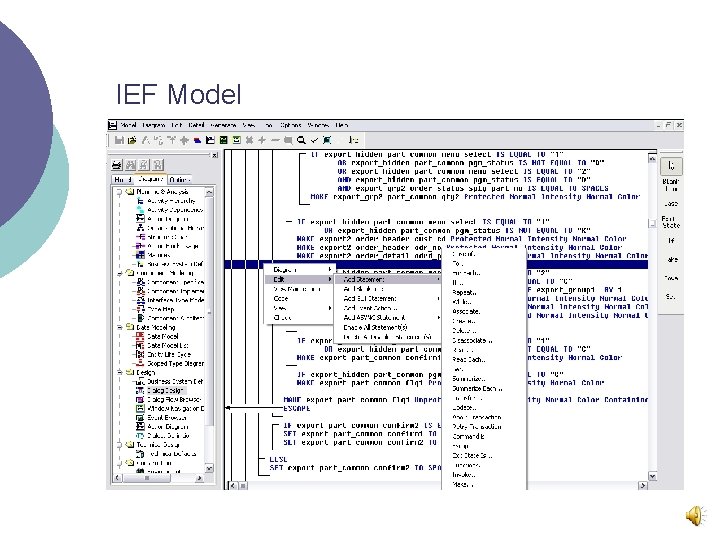Click the minus sign toolbar icon
Screen dimensions: 720x540
(275, 140)
